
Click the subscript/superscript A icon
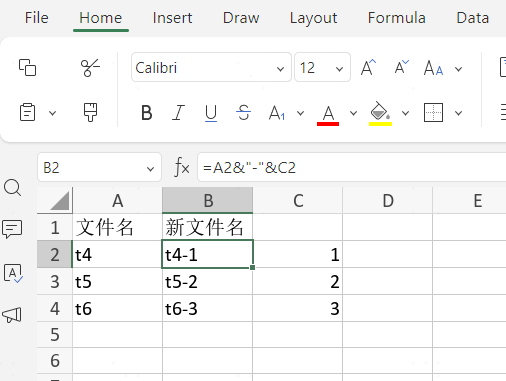(277, 113)
